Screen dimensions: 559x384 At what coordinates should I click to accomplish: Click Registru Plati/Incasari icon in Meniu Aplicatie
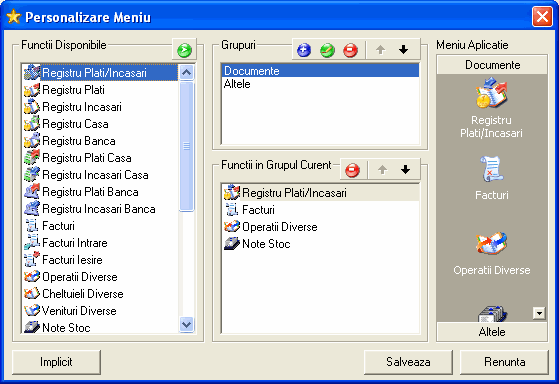point(491,93)
